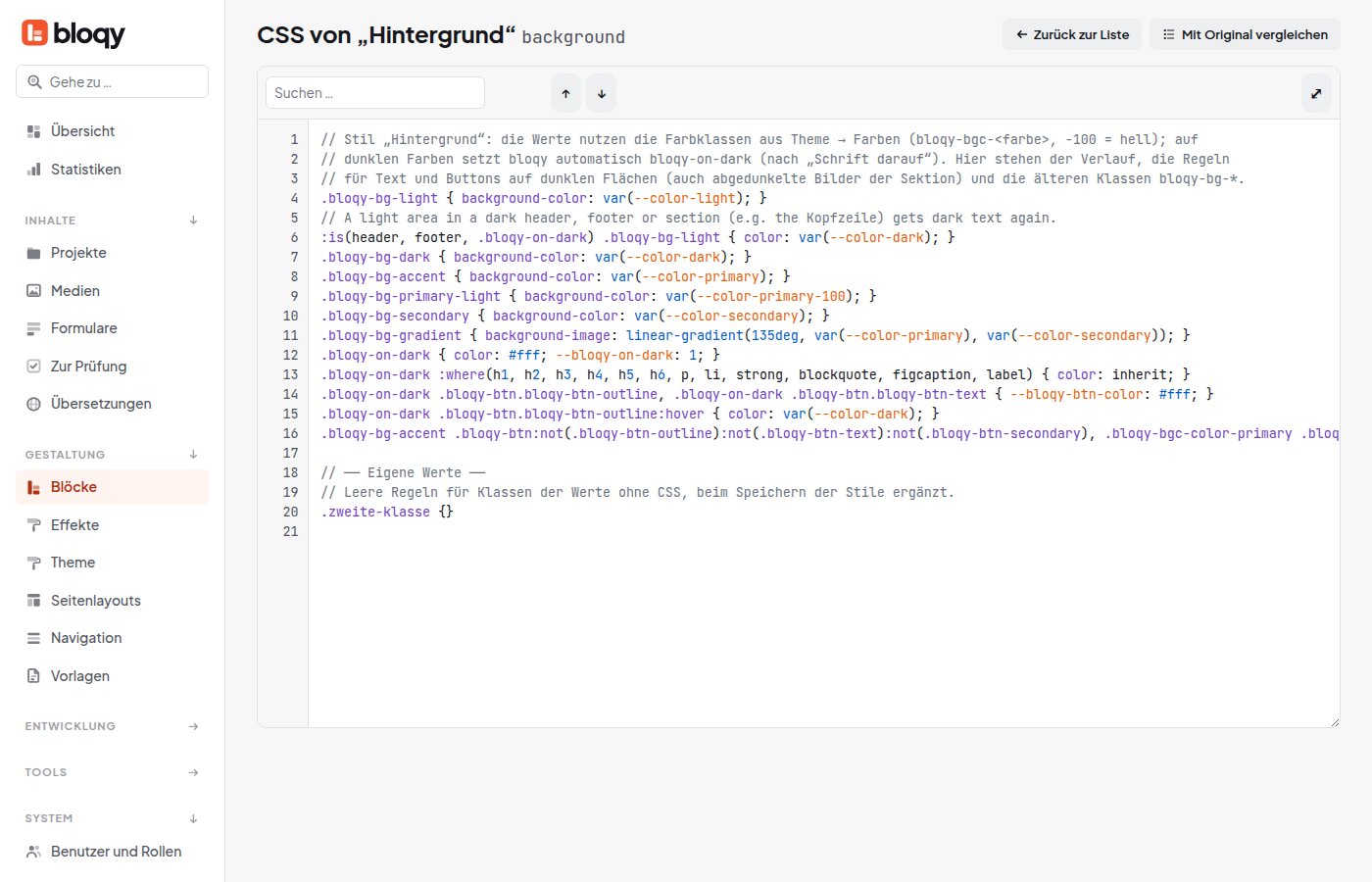The height and width of the screenshot is (882, 1372).
Task: Click the Vorlagen document icon
Action: [x=33, y=676]
